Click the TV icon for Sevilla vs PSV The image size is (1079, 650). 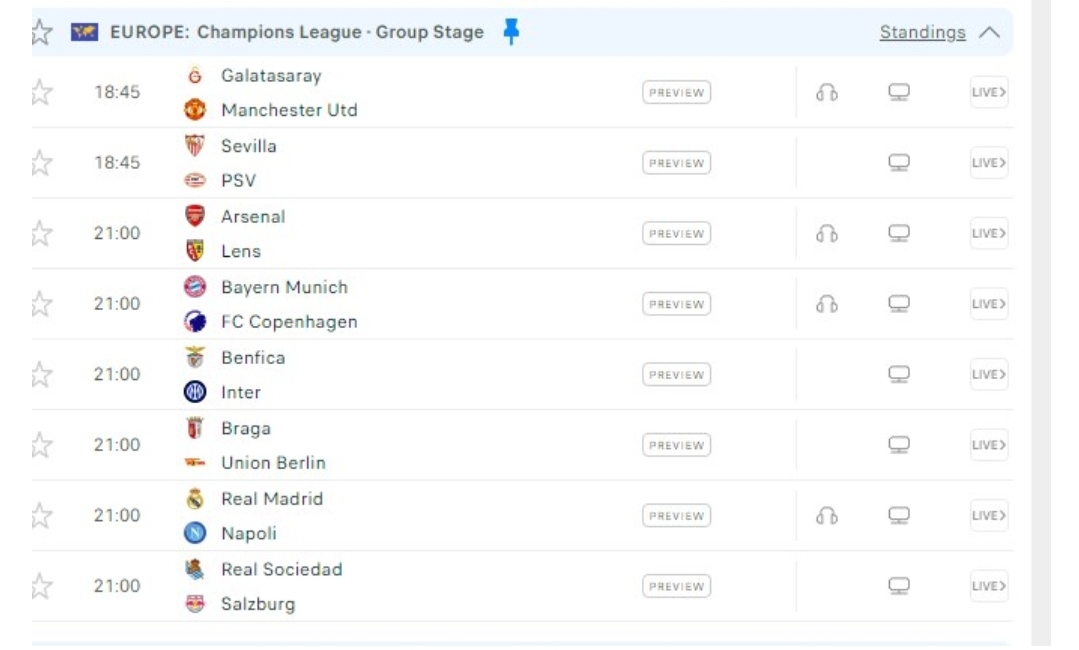[x=899, y=163]
